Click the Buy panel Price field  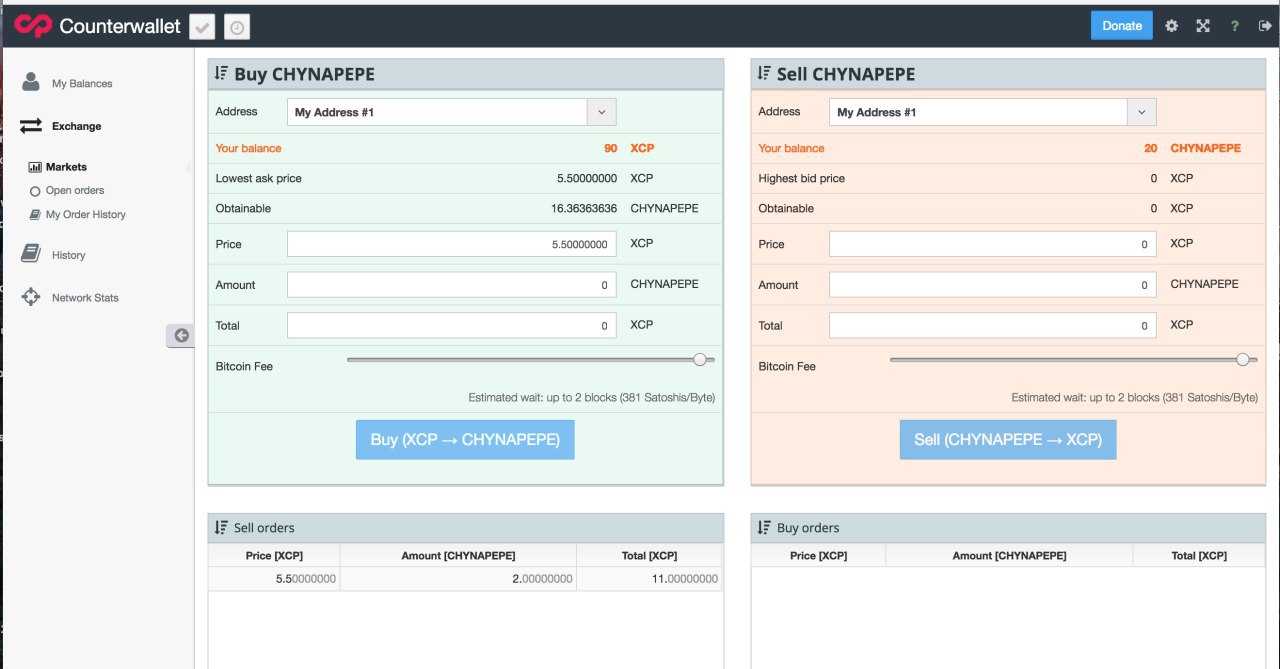click(452, 244)
